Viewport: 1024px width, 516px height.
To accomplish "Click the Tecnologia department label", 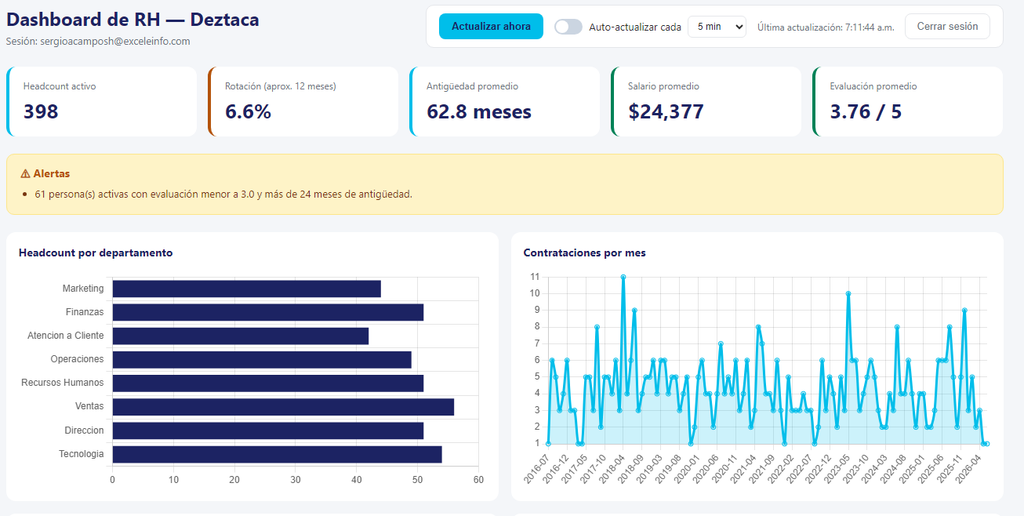I will [x=82, y=453].
